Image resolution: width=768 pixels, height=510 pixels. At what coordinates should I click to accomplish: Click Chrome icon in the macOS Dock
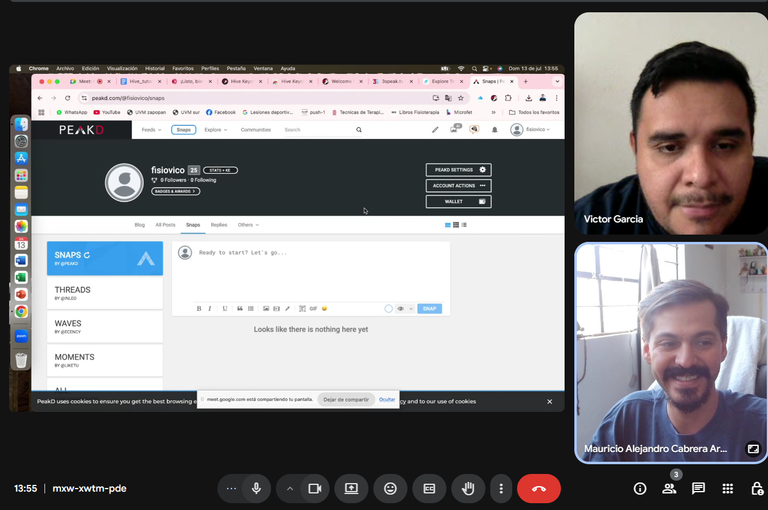click(x=21, y=312)
